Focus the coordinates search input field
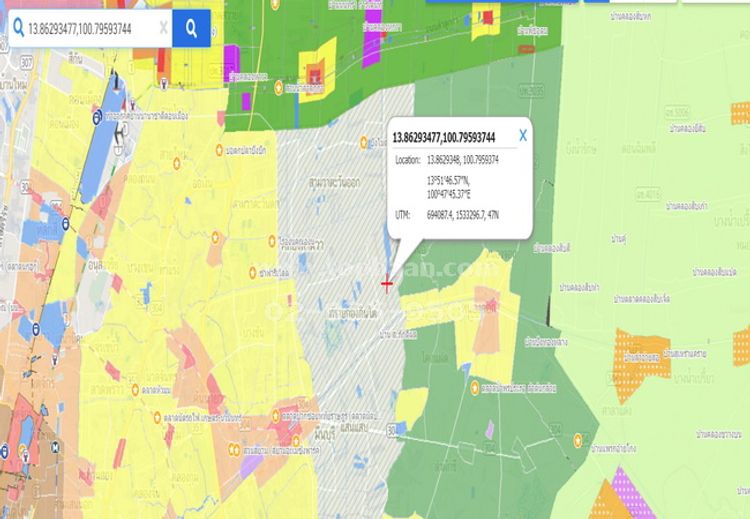This screenshot has height=519, width=750. (90, 28)
